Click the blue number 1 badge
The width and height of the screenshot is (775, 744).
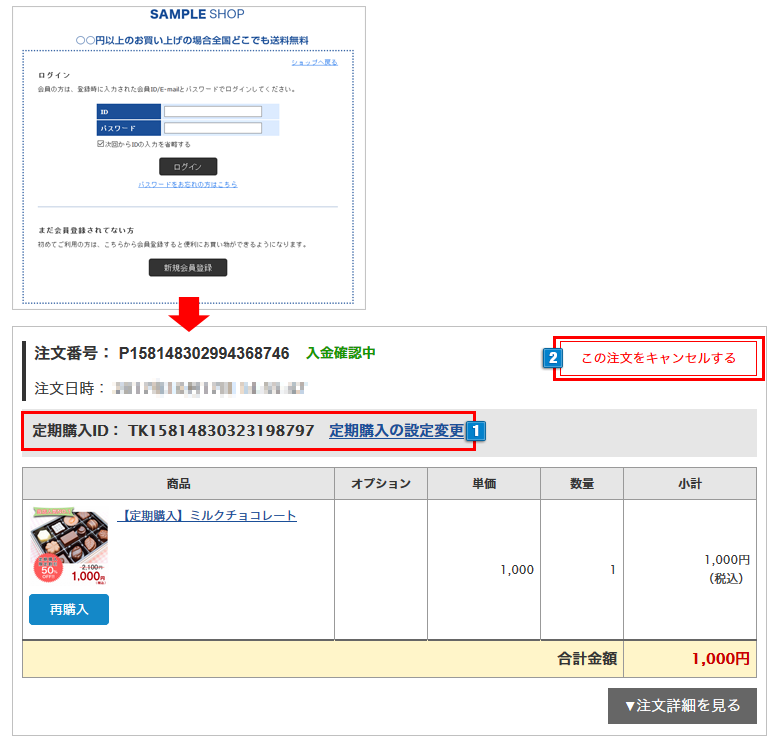coord(477,431)
